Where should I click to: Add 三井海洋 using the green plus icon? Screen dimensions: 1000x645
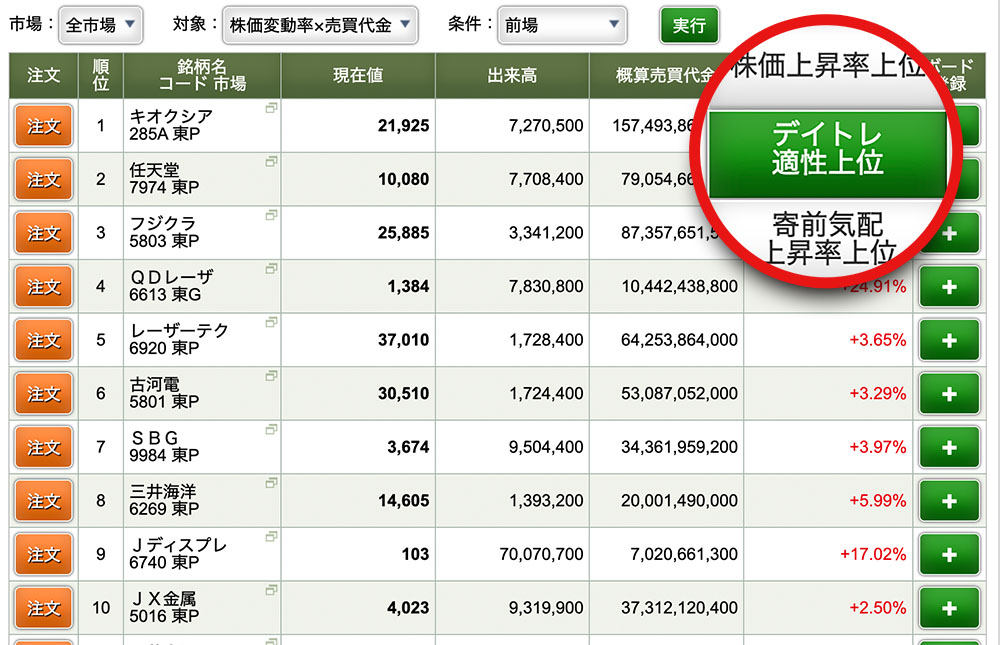pyautogui.click(x=949, y=501)
